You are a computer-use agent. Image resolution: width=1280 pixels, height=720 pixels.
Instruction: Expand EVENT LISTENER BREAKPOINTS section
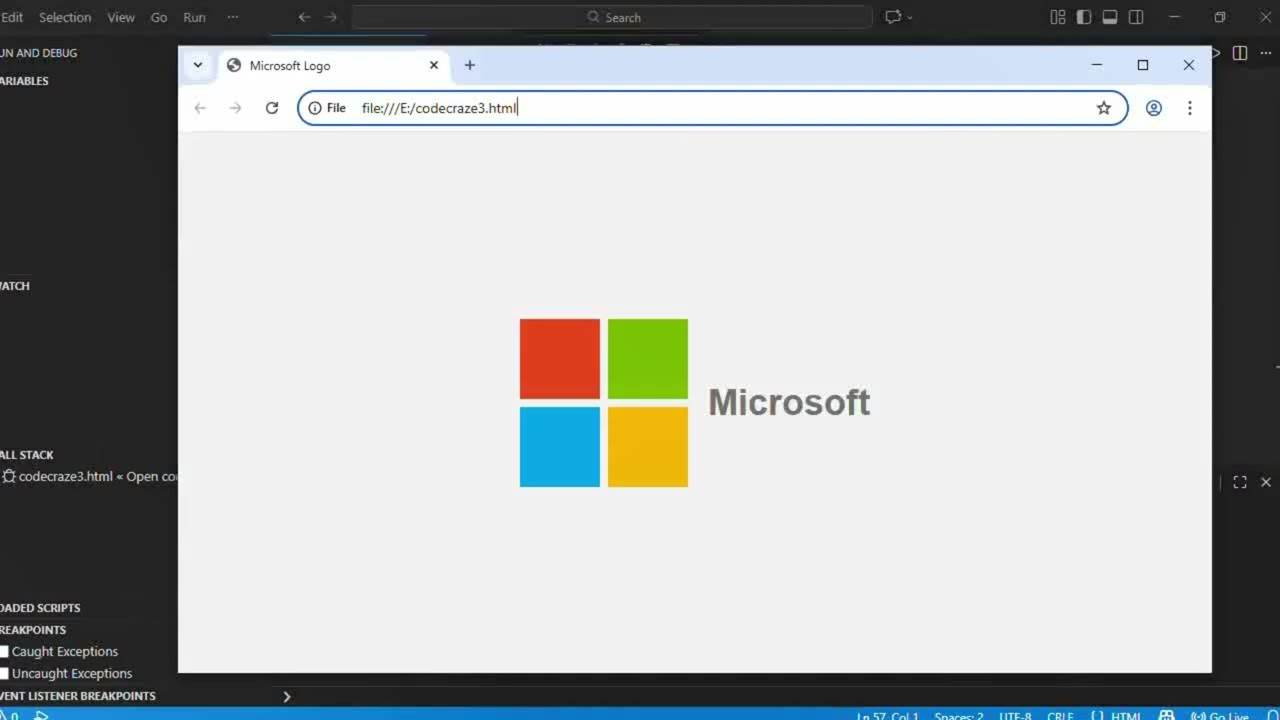(78, 696)
